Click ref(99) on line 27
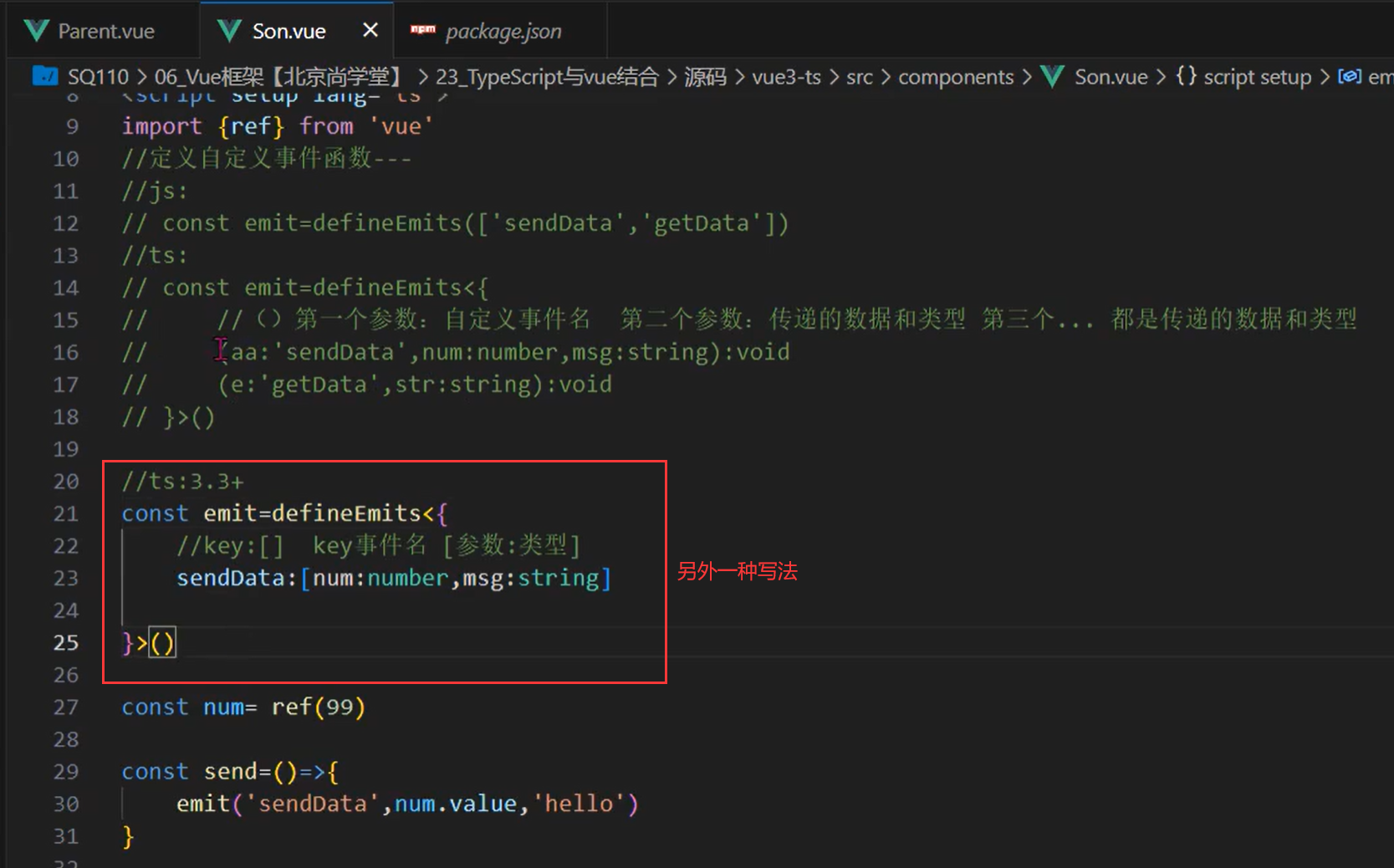Image resolution: width=1394 pixels, height=868 pixels. tap(319, 707)
